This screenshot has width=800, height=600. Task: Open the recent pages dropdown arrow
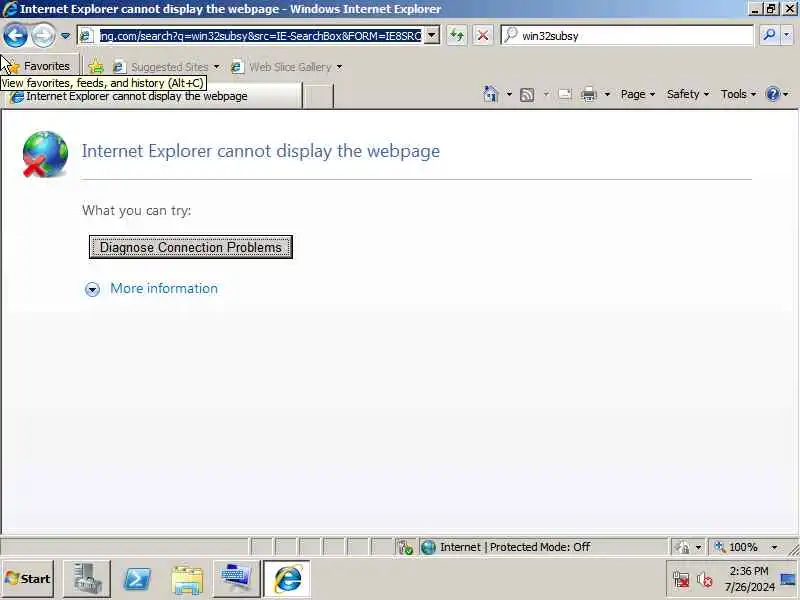(65, 36)
